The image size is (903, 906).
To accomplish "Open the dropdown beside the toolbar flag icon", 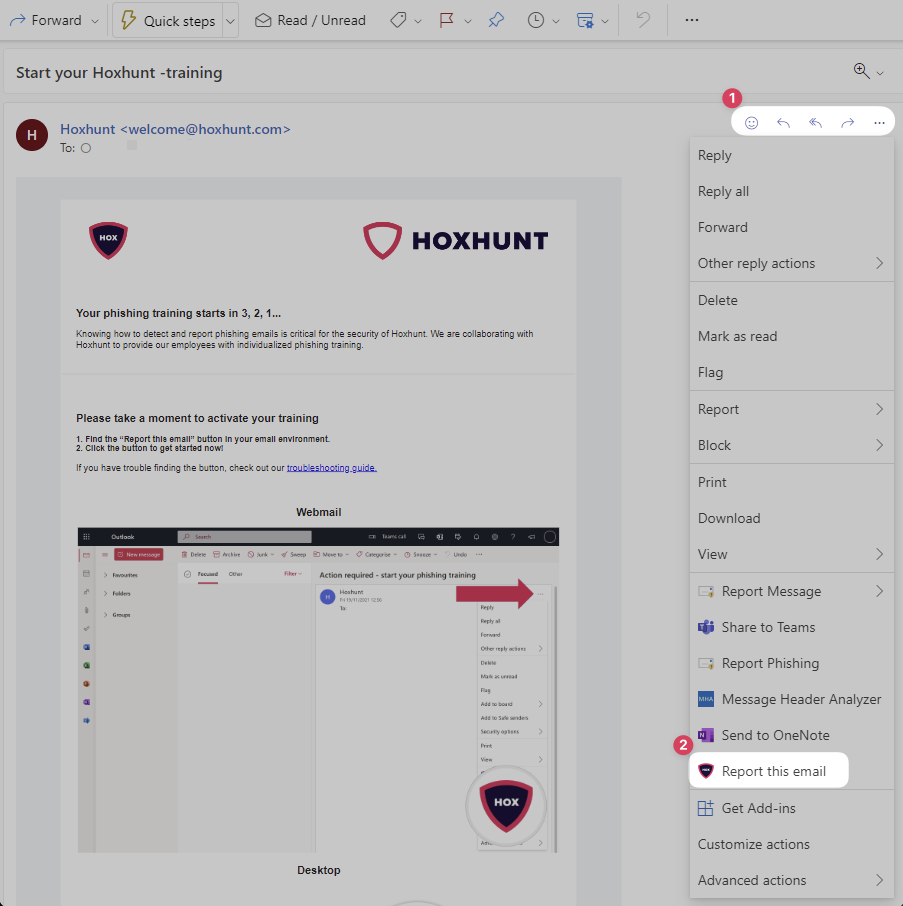I will (468, 21).
